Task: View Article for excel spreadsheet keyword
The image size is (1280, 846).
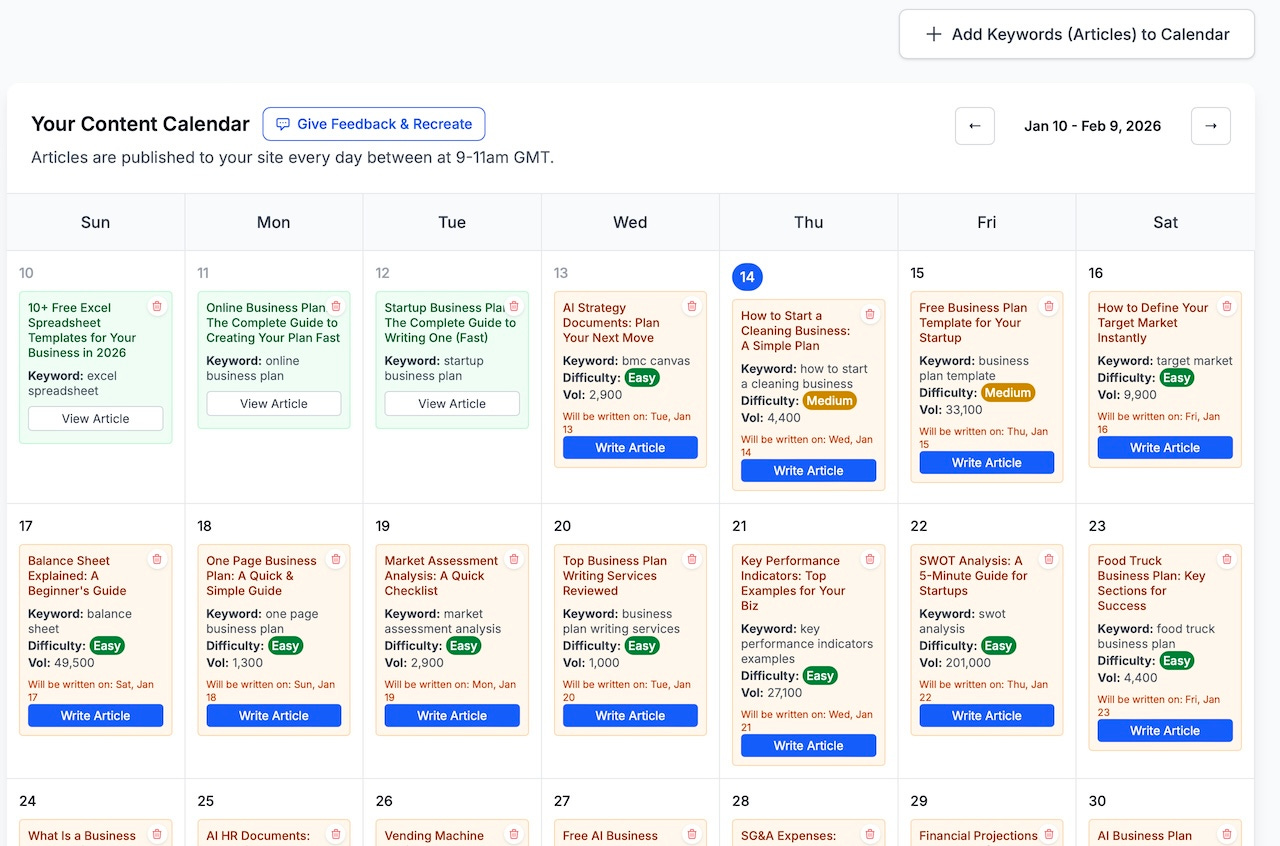Action: [96, 419]
